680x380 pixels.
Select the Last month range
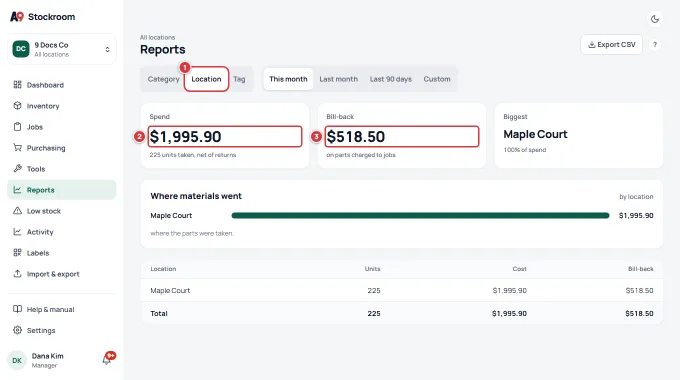339,79
